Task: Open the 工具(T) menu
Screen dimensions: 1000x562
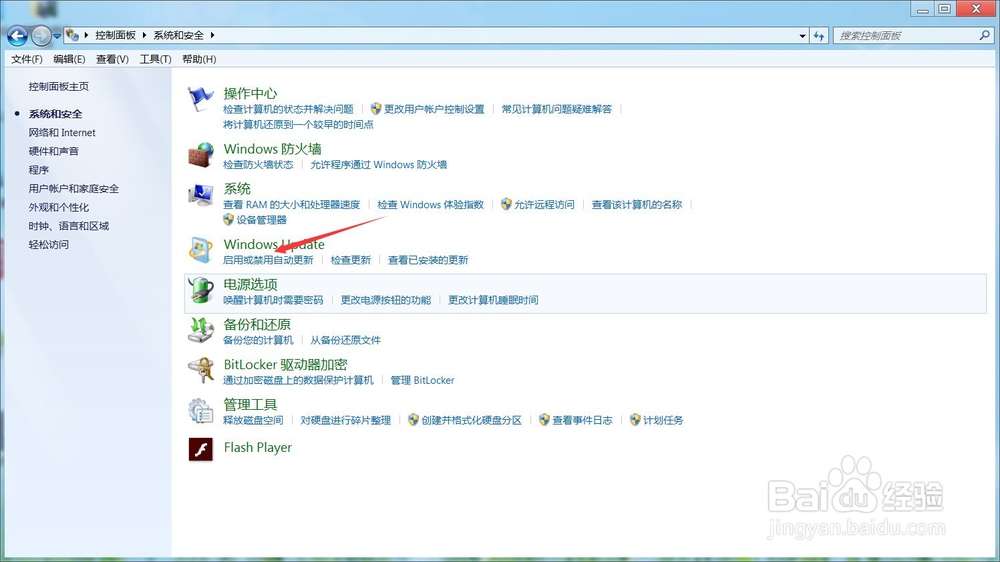Action: (x=156, y=59)
